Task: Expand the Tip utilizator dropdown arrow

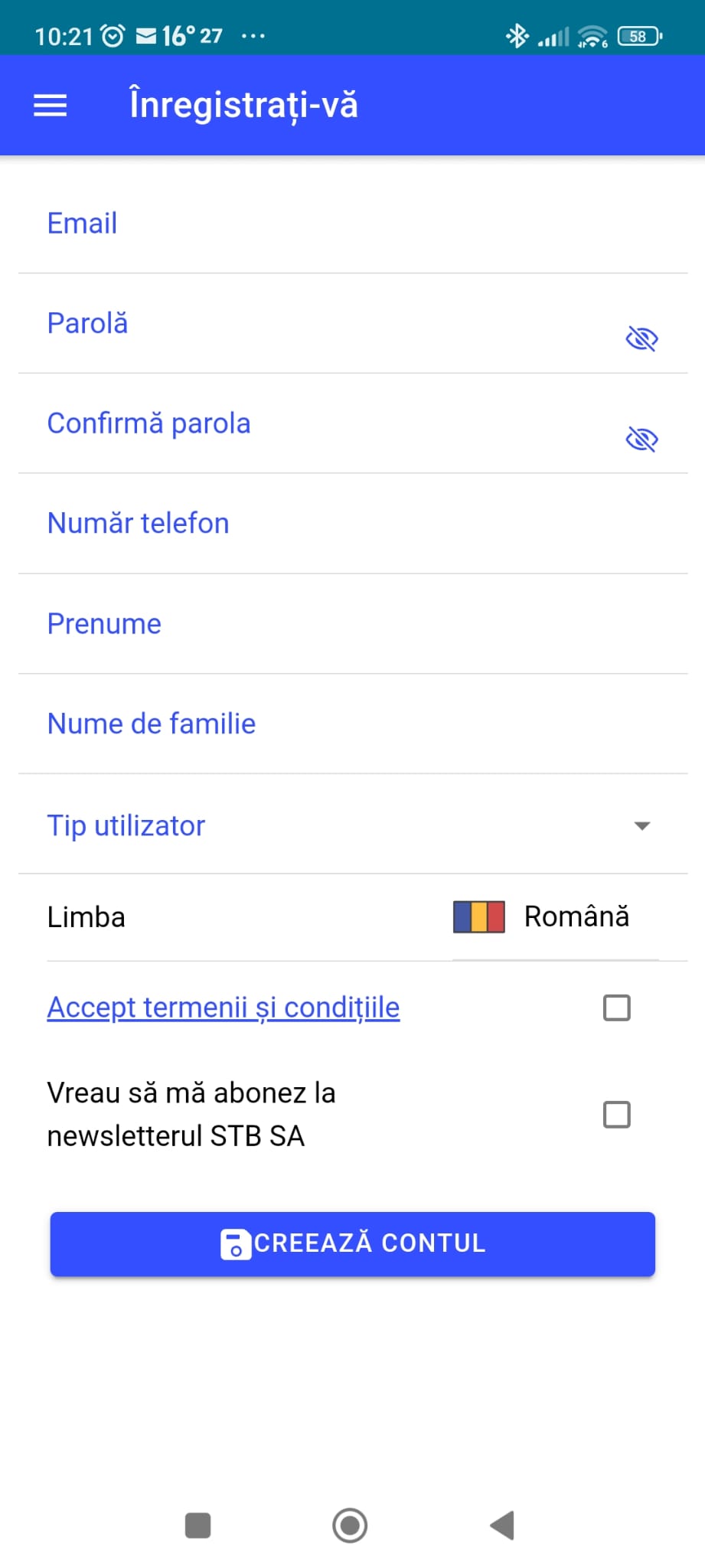Action: [642, 825]
